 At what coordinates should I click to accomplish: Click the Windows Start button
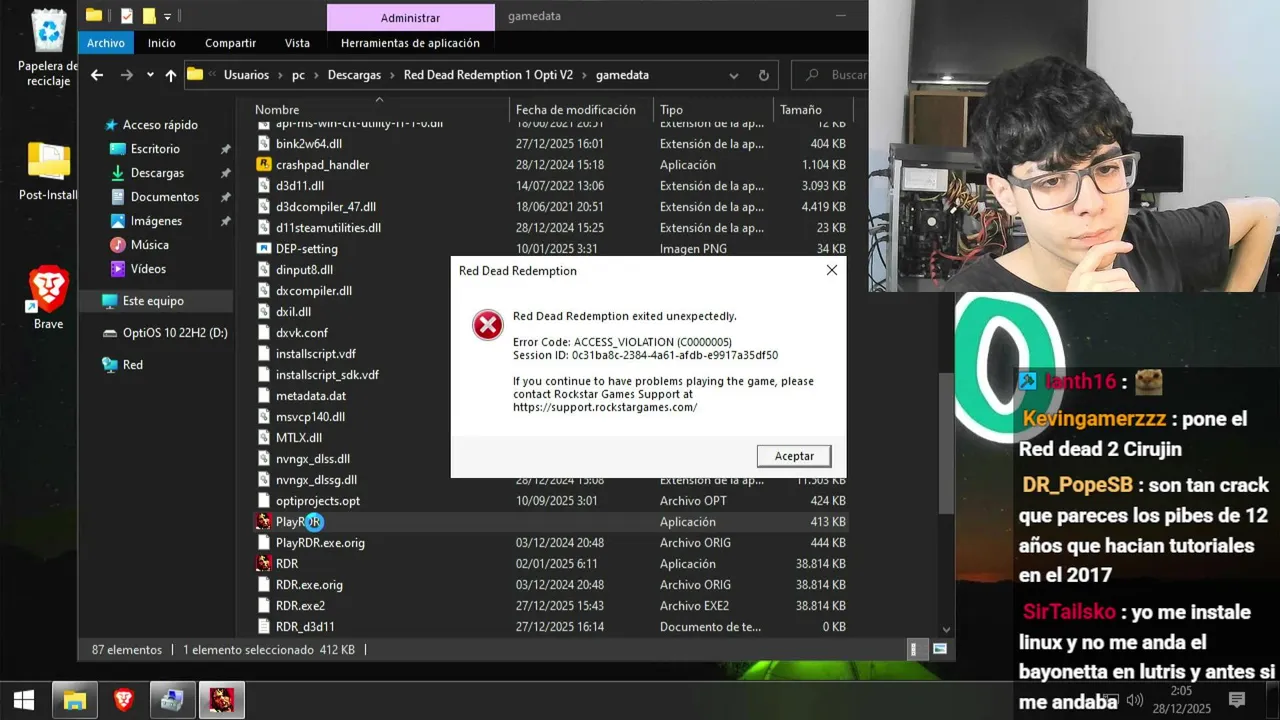tap(24, 700)
